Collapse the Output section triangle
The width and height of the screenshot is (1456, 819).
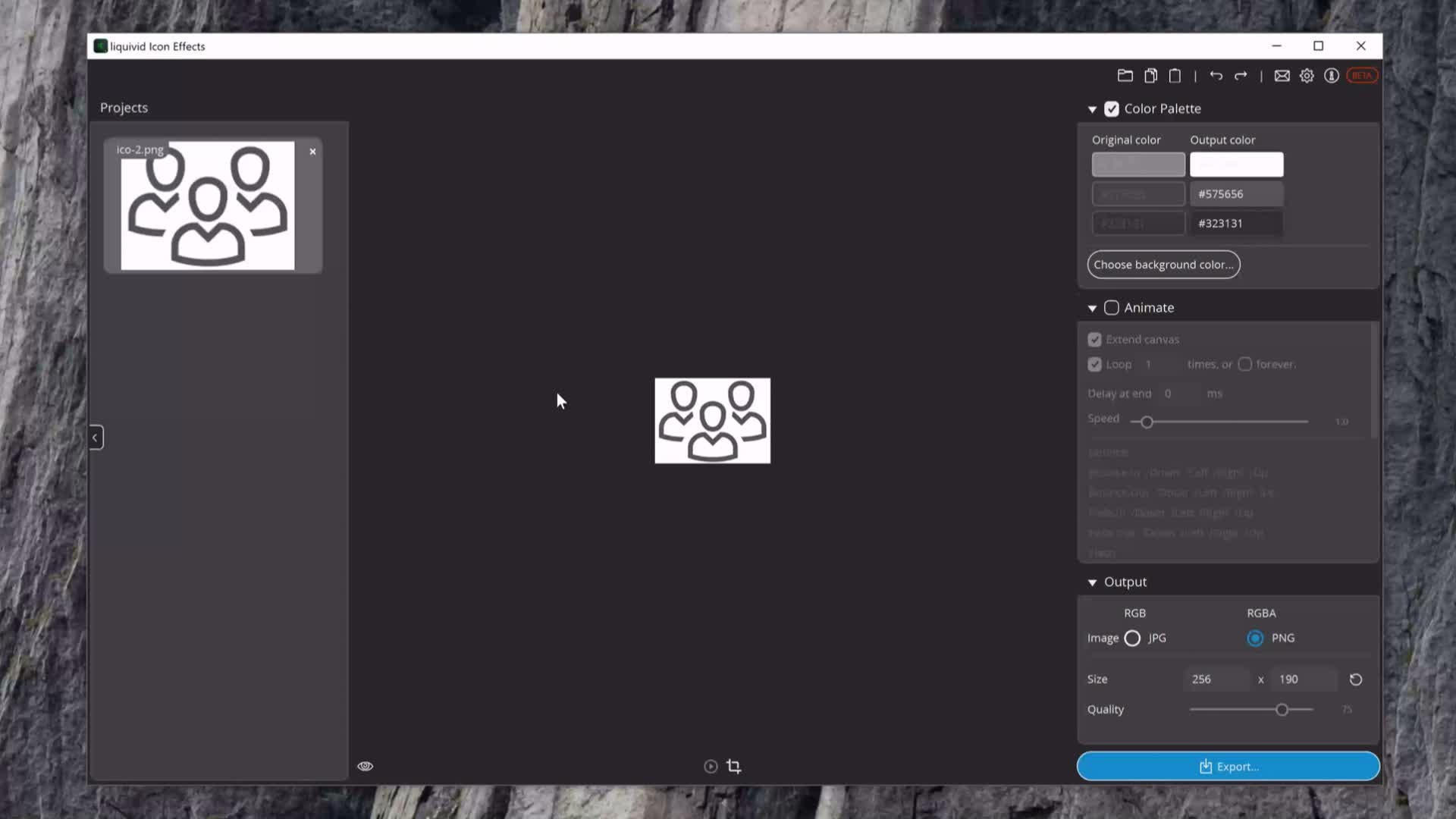coord(1092,583)
